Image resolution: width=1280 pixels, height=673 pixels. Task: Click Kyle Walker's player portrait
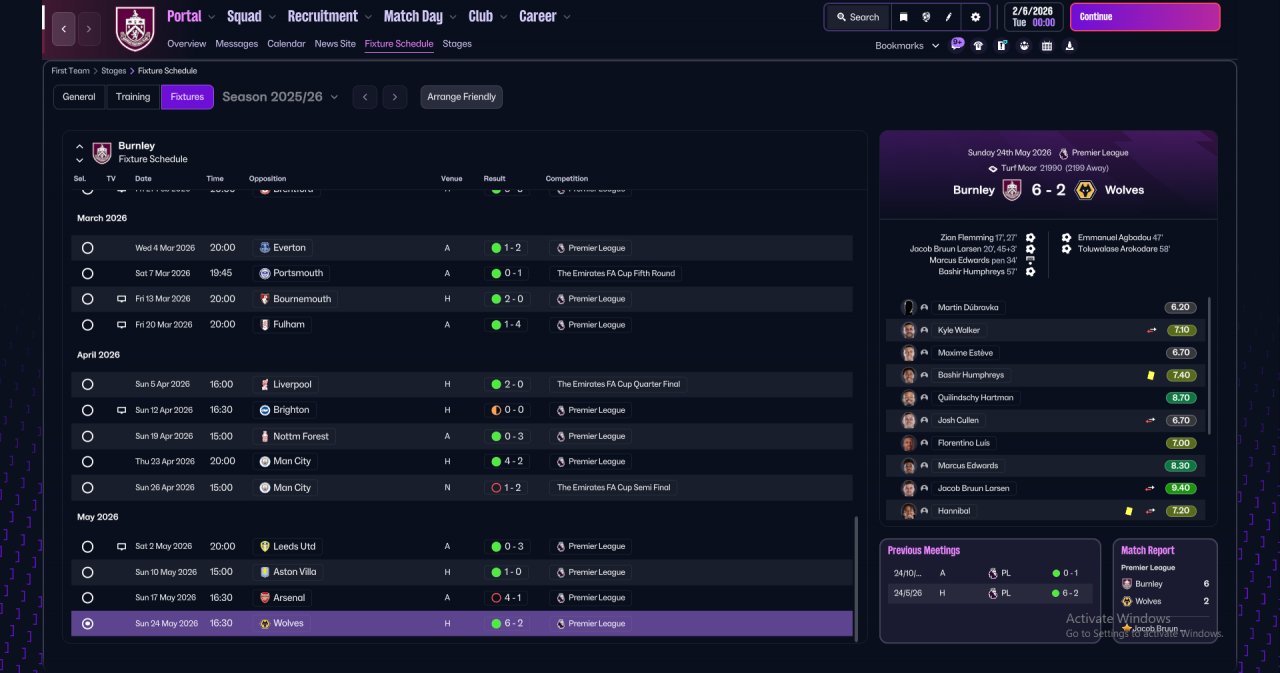(909, 330)
